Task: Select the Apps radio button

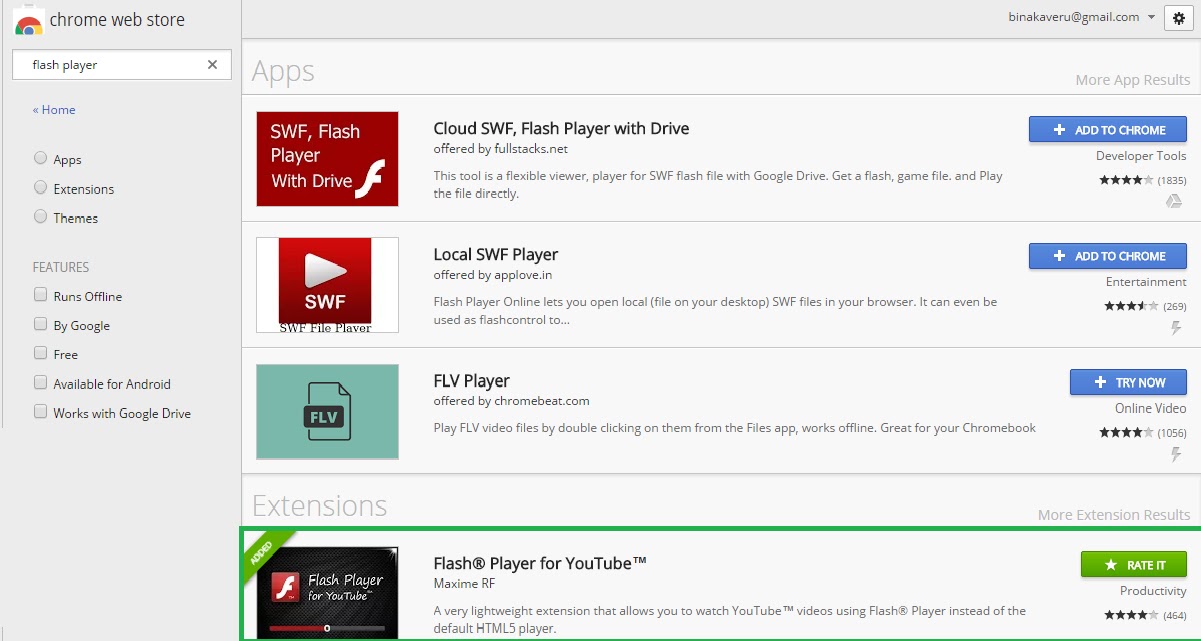Action: click(x=41, y=158)
